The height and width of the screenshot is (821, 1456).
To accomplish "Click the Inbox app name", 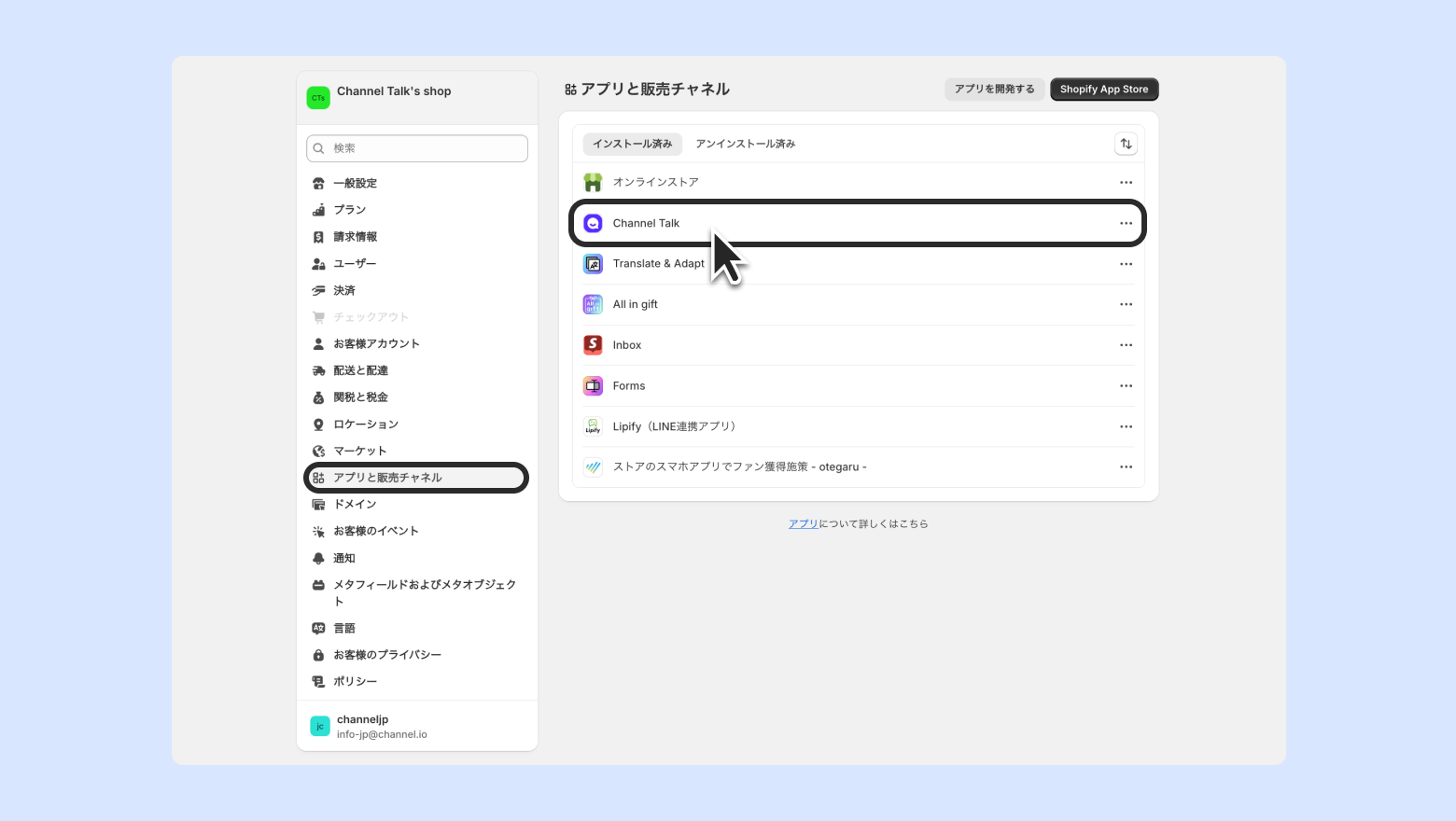I will click(627, 345).
